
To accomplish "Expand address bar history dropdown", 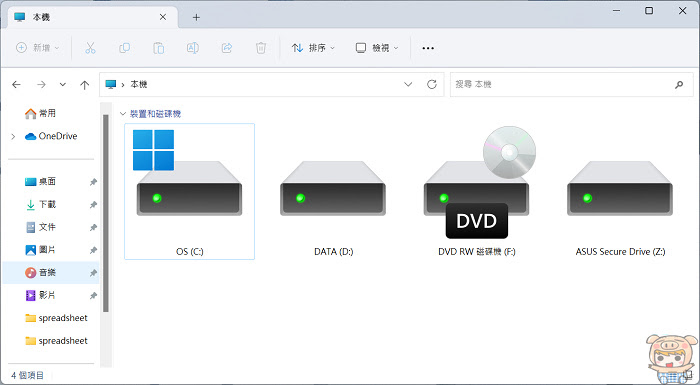I will coord(408,84).
